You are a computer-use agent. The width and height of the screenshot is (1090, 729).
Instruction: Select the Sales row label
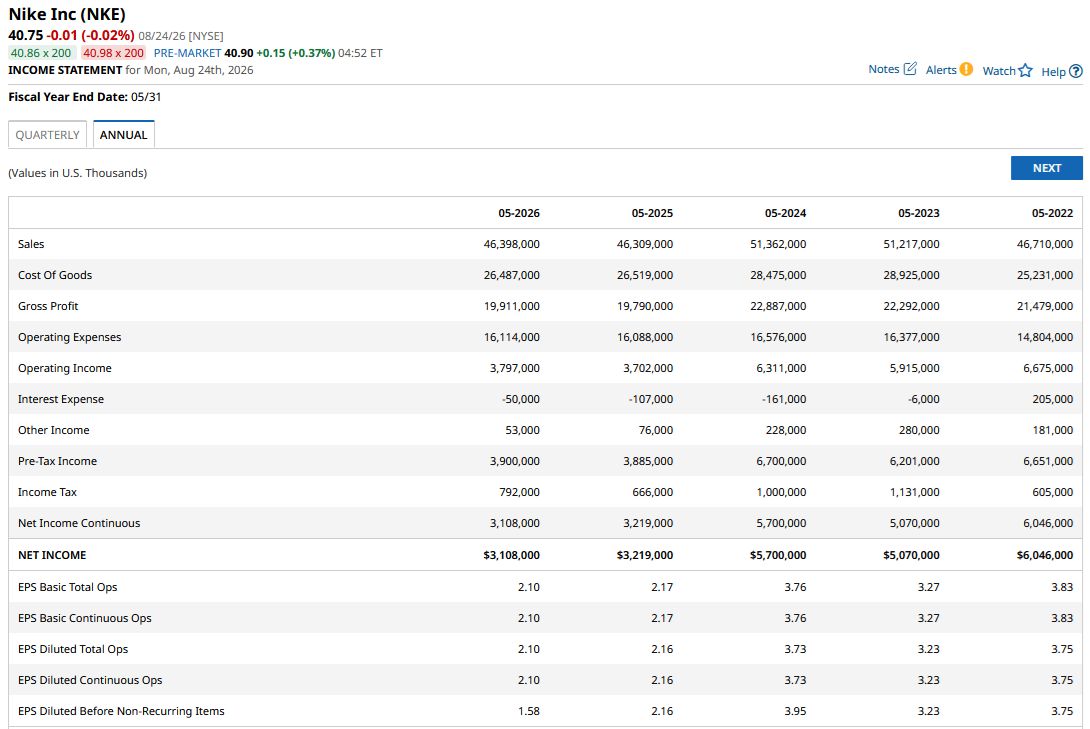coord(31,244)
